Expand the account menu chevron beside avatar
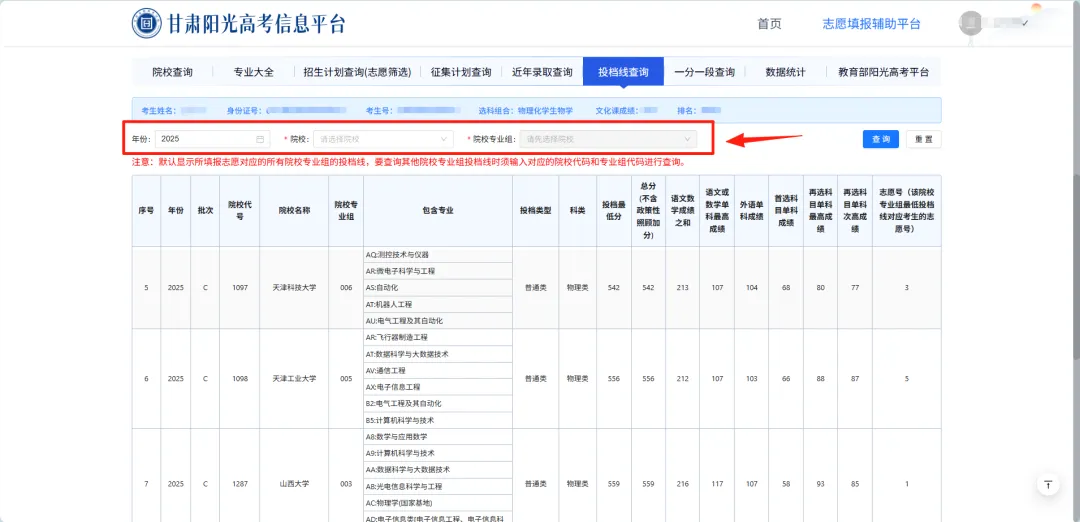Viewport: 1080px width, 522px height. tap(1025, 23)
